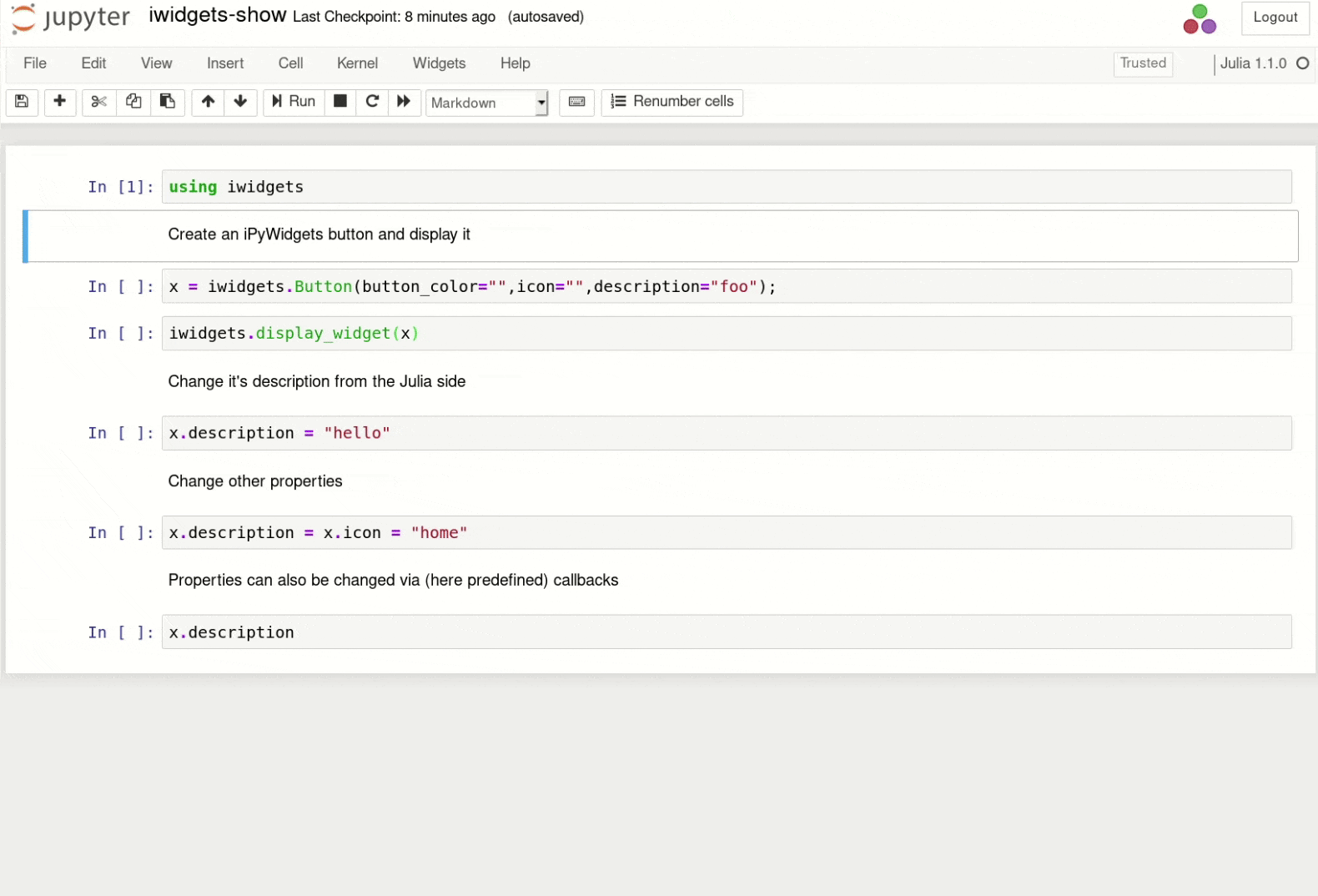
Task: Select 'Change it's description from the Julia side' text
Action: pos(317,381)
